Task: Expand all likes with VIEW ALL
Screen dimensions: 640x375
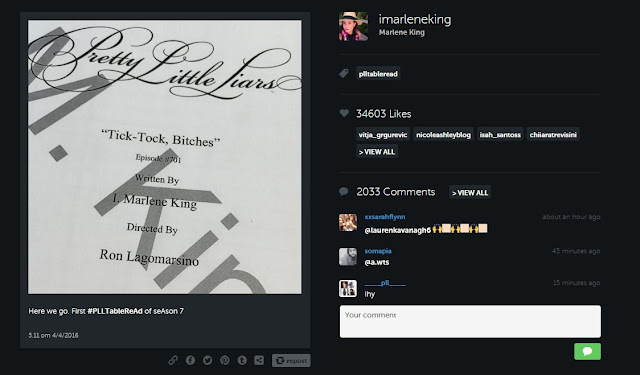Action: [377, 152]
